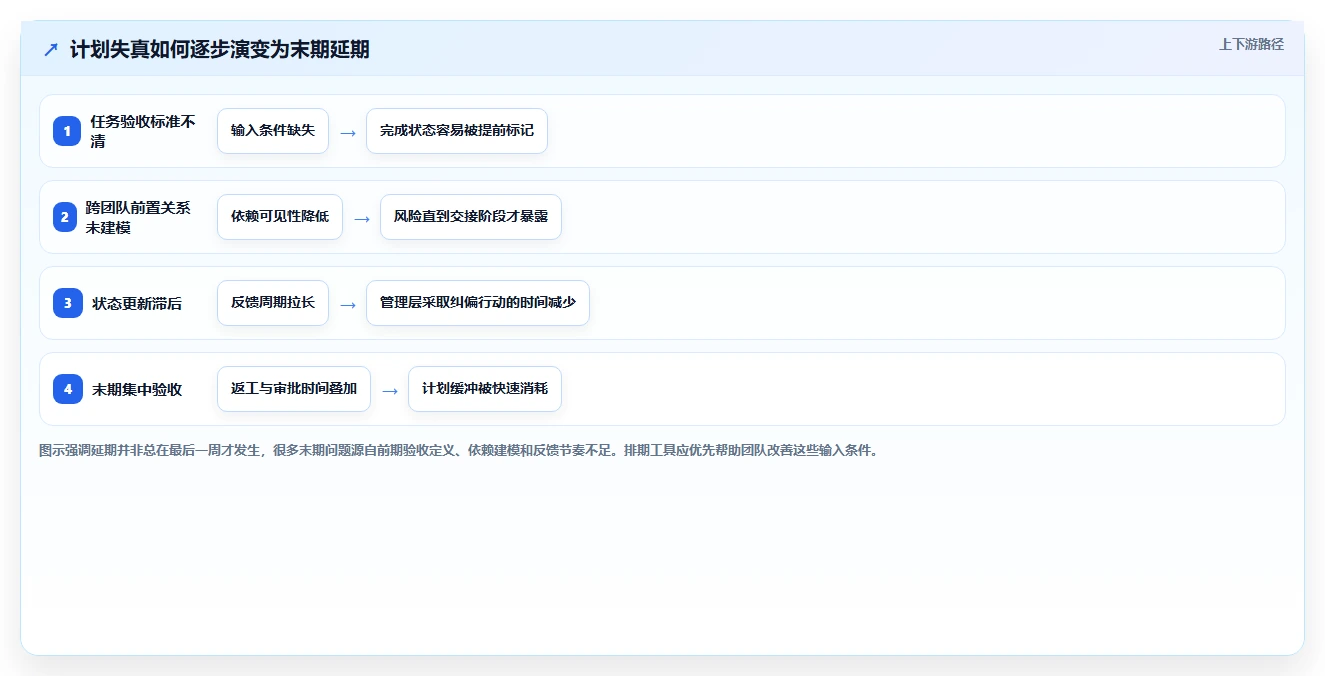Select the 输入条件缺失 chip
1325x676 pixels.
273,131
